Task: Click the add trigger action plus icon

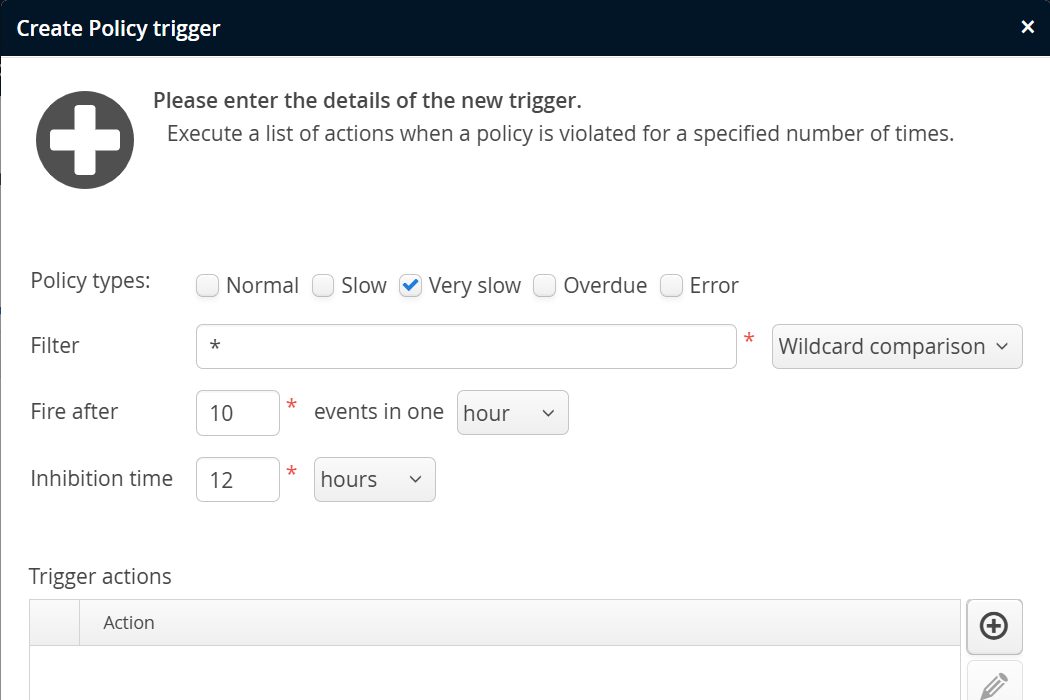Action: coord(994,626)
